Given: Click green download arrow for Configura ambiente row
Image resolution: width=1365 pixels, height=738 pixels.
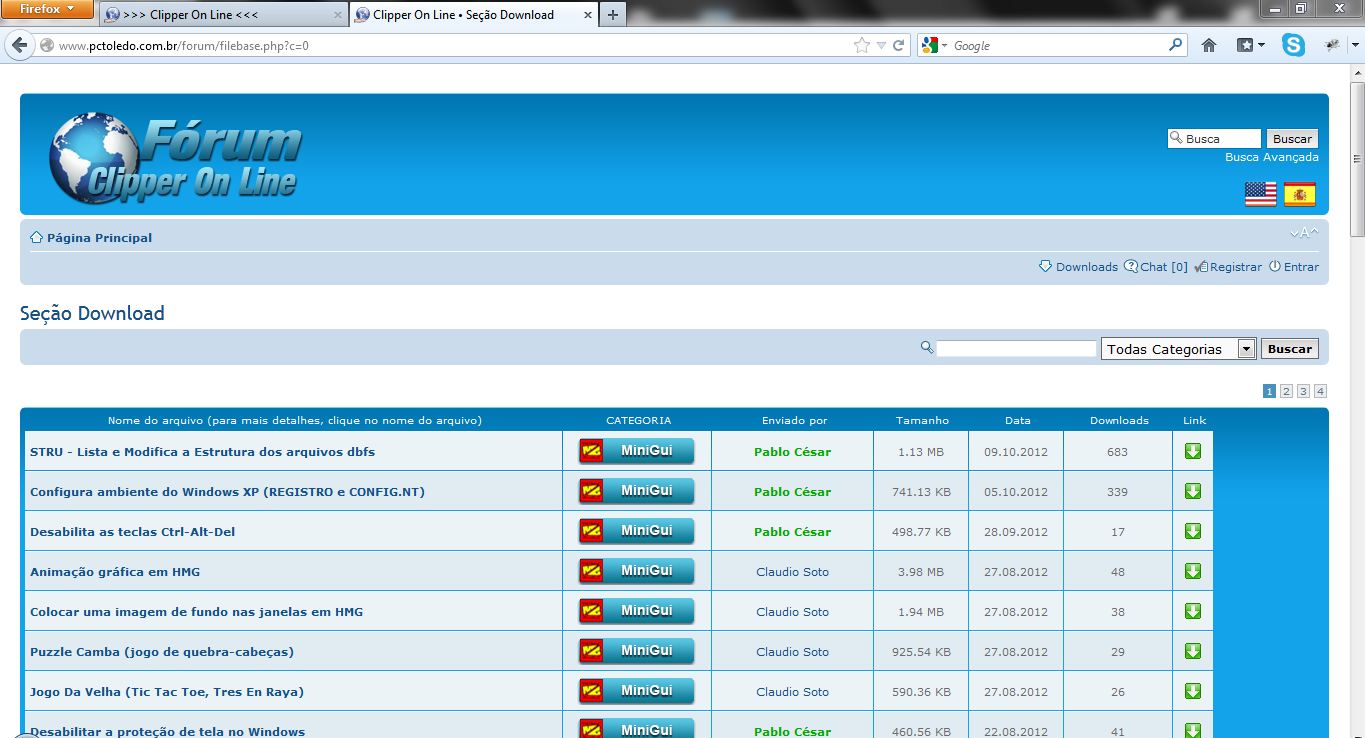Looking at the screenshot, I should [x=1192, y=491].
